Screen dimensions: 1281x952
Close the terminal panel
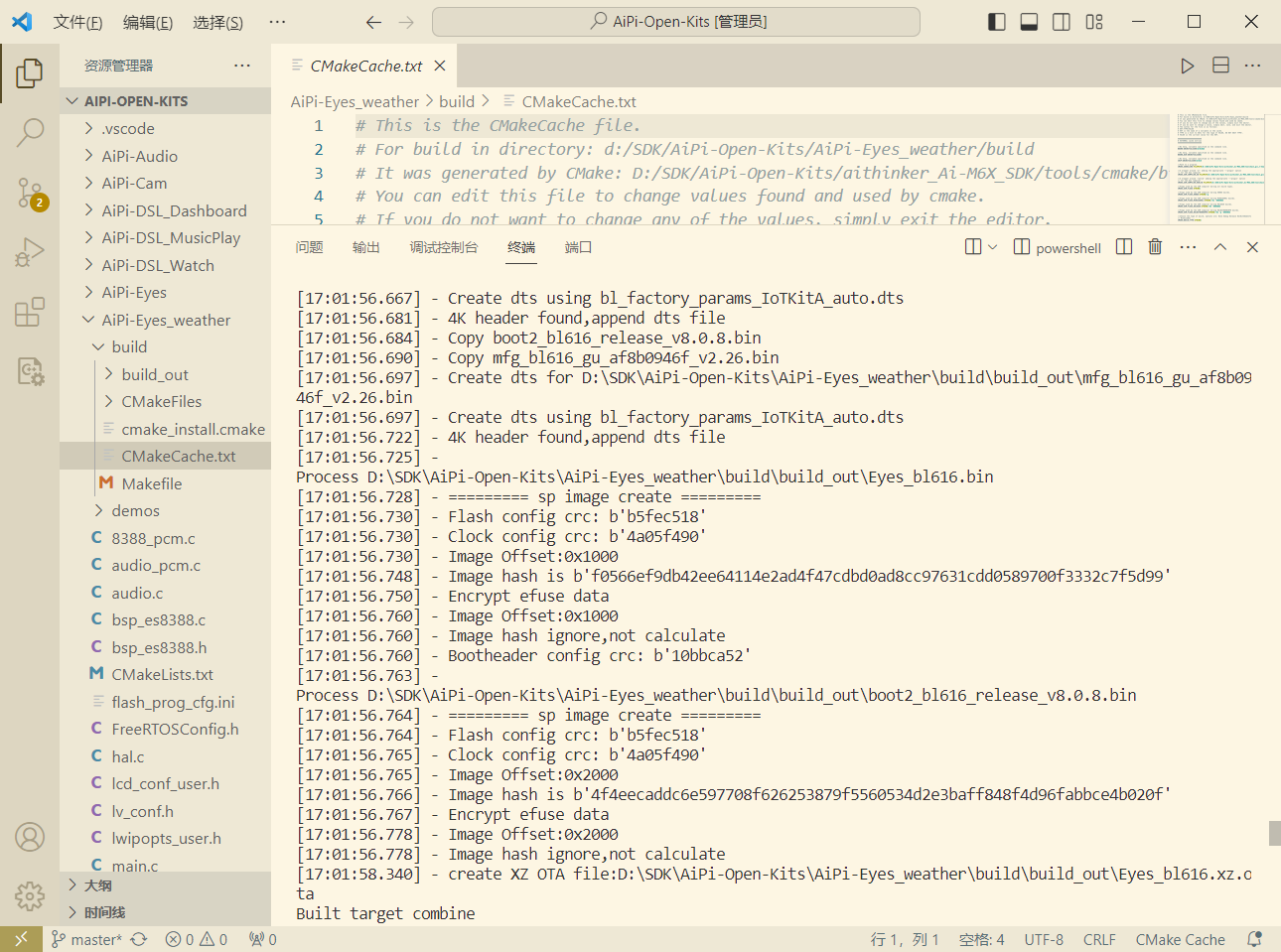click(x=1253, y=247)
